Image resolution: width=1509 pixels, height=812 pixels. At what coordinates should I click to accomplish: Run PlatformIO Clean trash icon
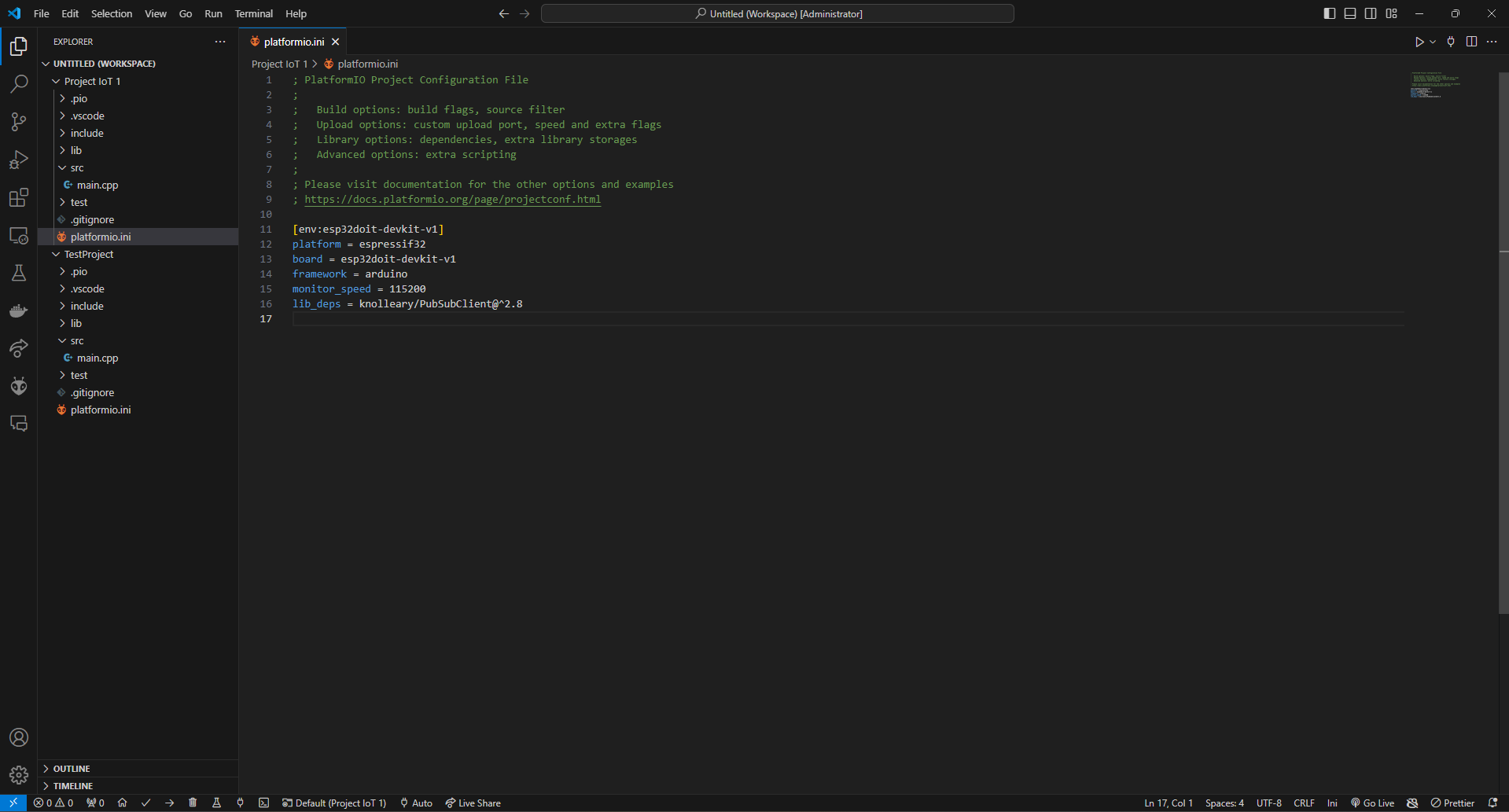coord(193,803)
